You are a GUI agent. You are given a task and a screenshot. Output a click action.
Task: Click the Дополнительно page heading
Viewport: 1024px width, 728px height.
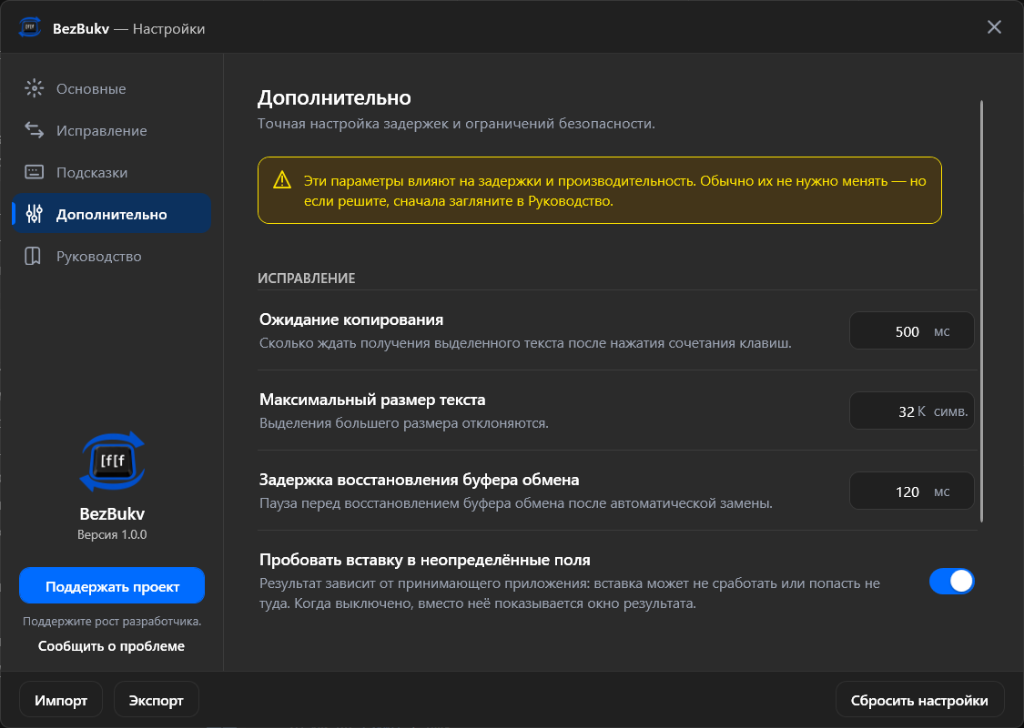point(334,97)
